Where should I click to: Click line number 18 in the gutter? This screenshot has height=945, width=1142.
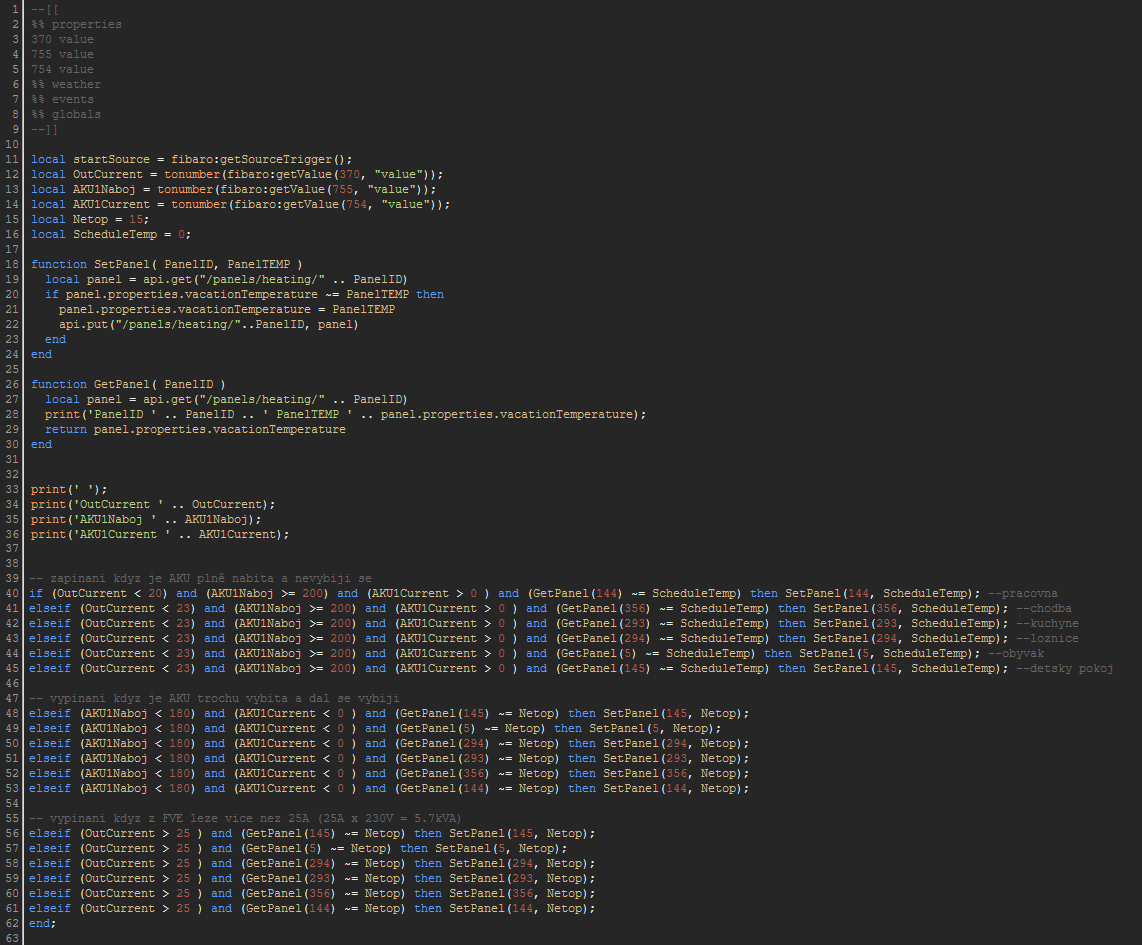click(x=12, y=264)
